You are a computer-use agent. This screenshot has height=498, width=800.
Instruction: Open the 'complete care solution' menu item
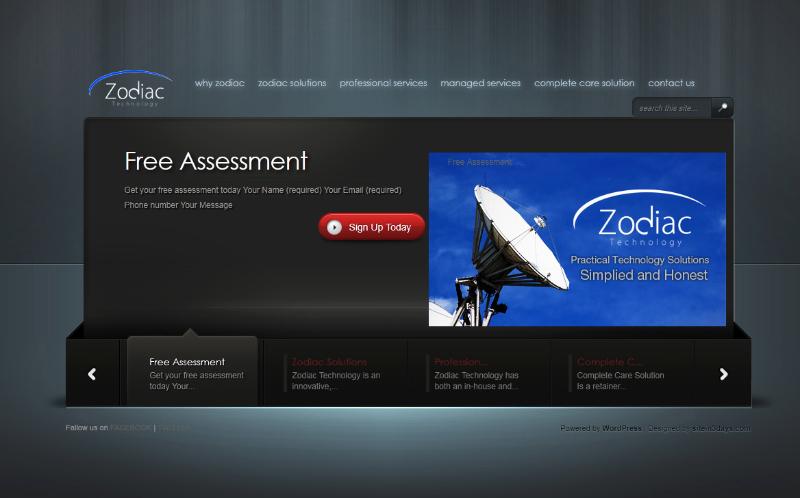pos(584,83)
